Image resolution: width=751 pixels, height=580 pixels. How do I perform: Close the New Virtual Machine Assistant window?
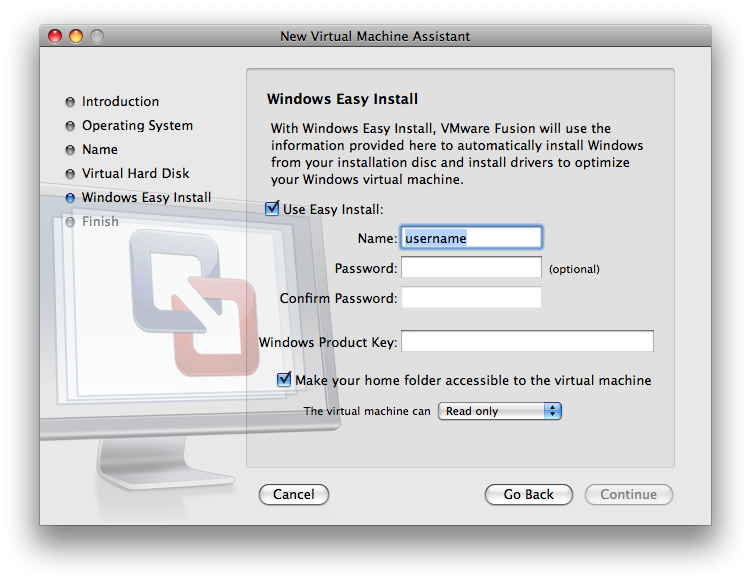click(x=55, y=36)
